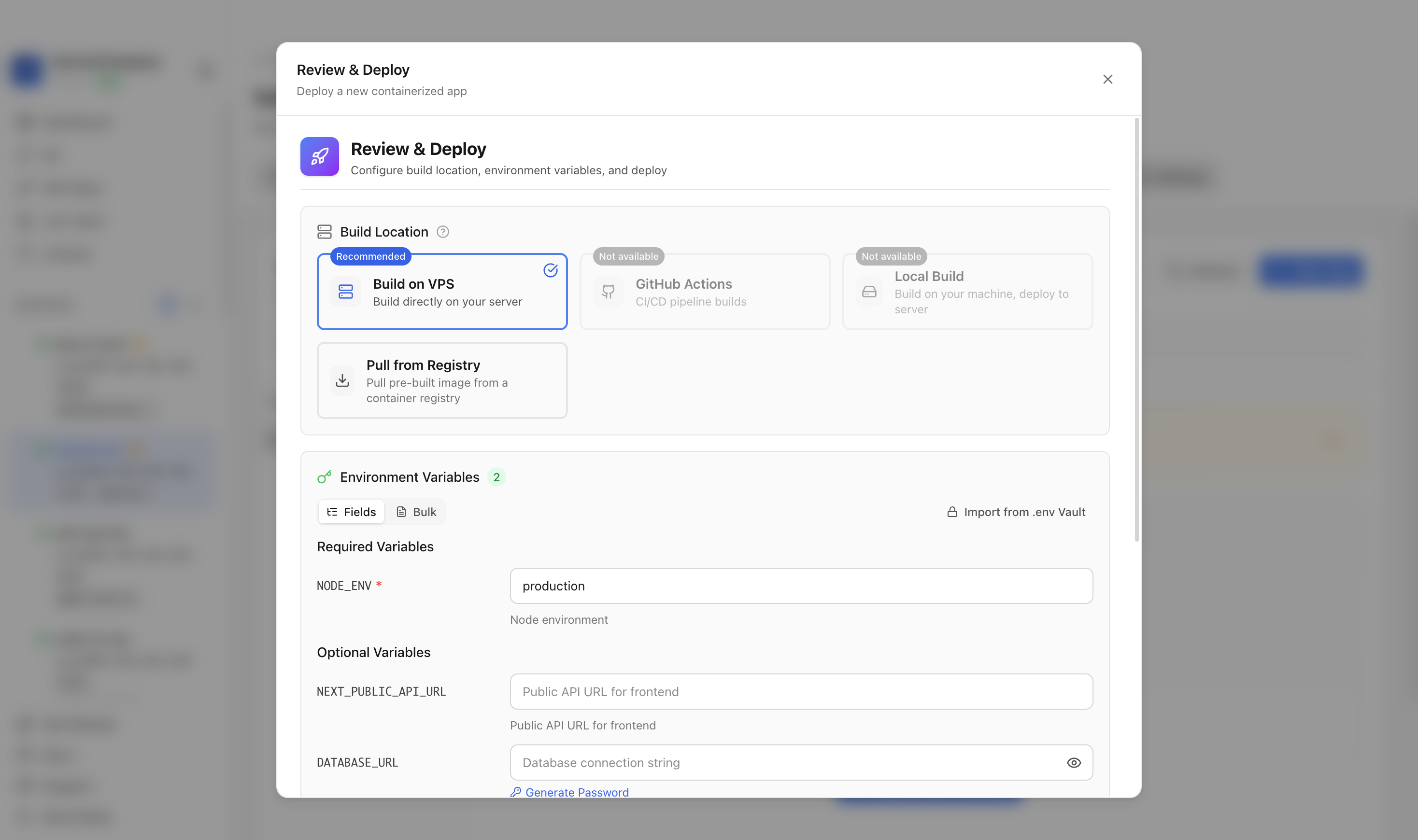Click the Optional Variables heading
The width and height of the screenshot is (1418, 840).
coord(374,652)
